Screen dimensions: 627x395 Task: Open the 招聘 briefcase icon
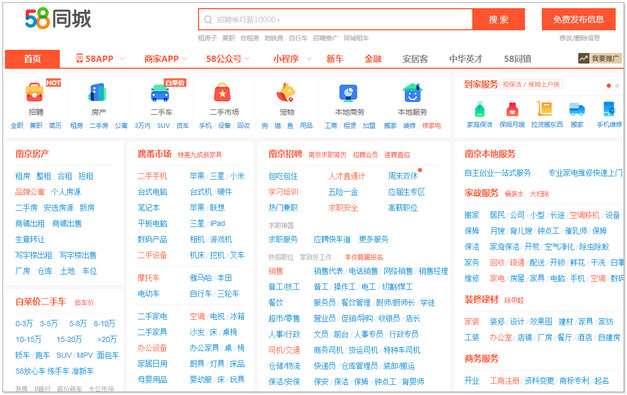click(x=34, y=92)
